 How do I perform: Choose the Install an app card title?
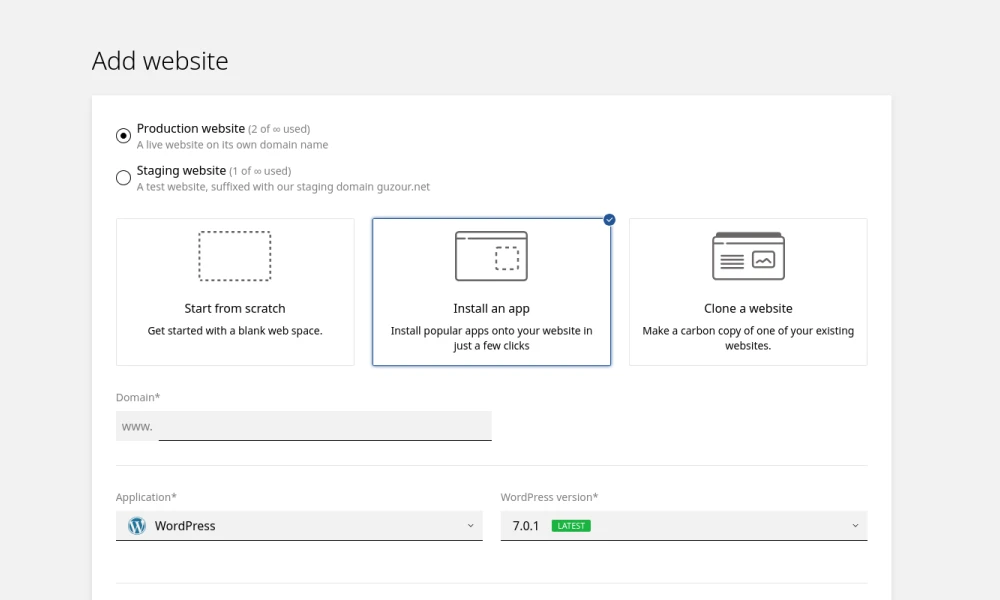(491, 309)
